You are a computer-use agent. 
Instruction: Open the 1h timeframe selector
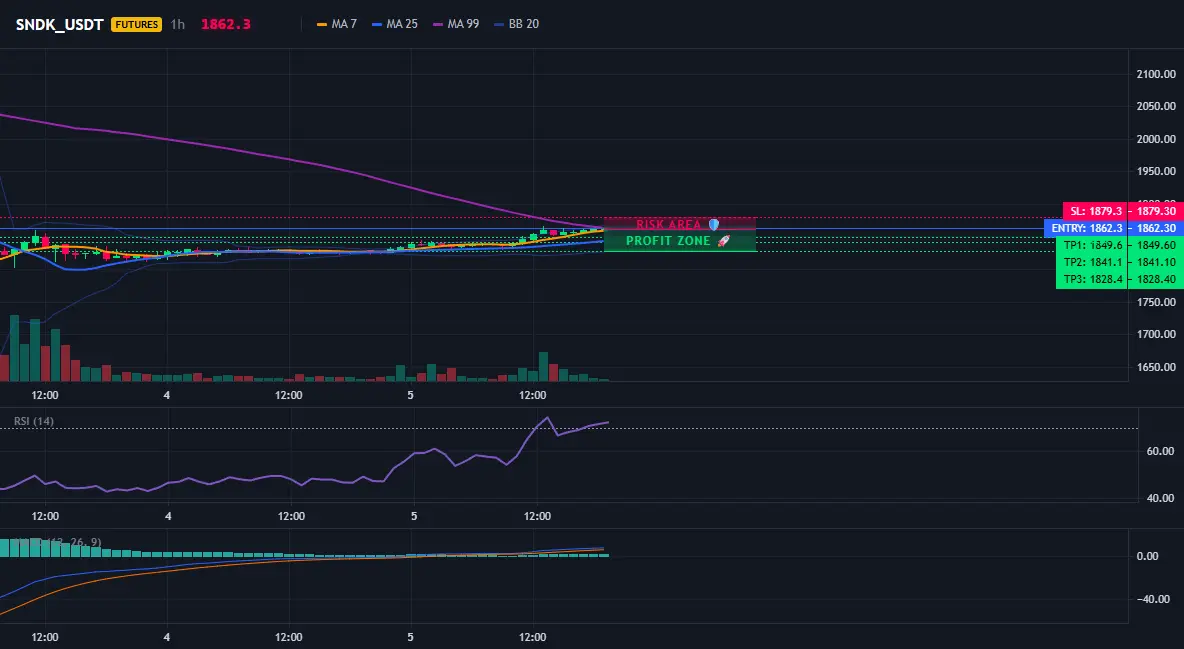point(177,24)
